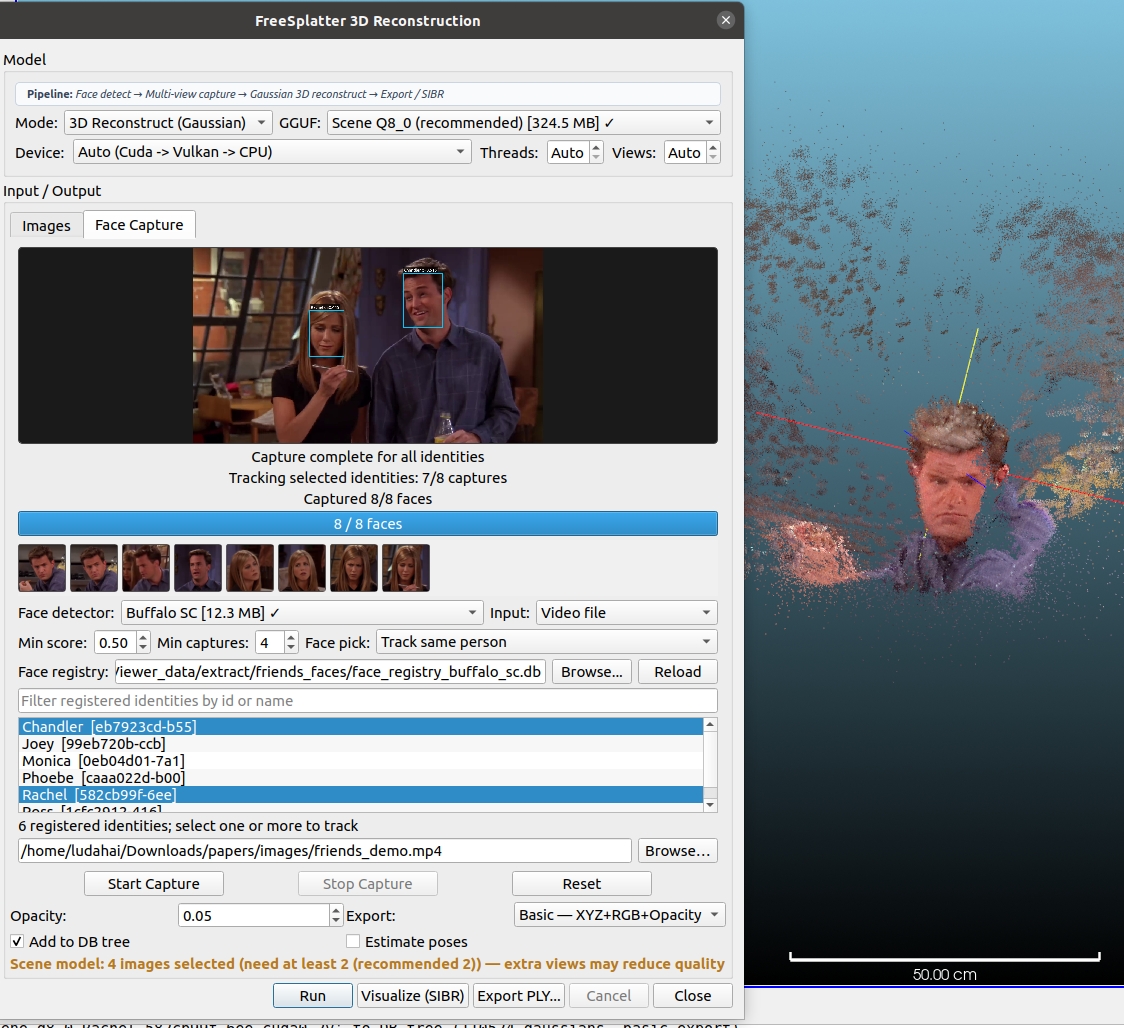Browse for the input video file
1124x1028 pixels.
tap(677, 850)
